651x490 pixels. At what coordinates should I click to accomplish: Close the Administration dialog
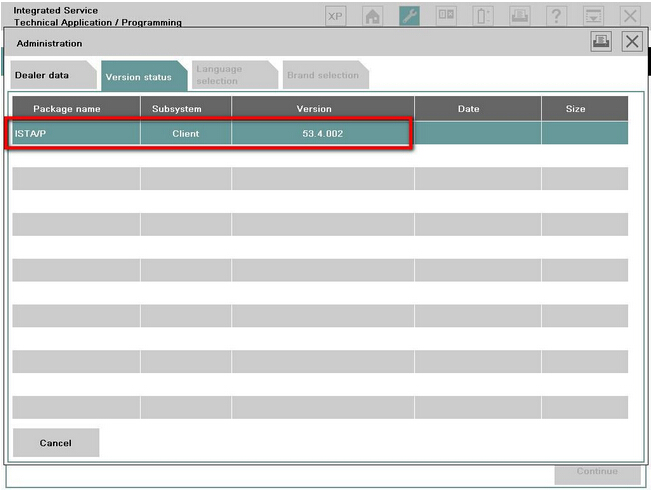click(632, 42)
